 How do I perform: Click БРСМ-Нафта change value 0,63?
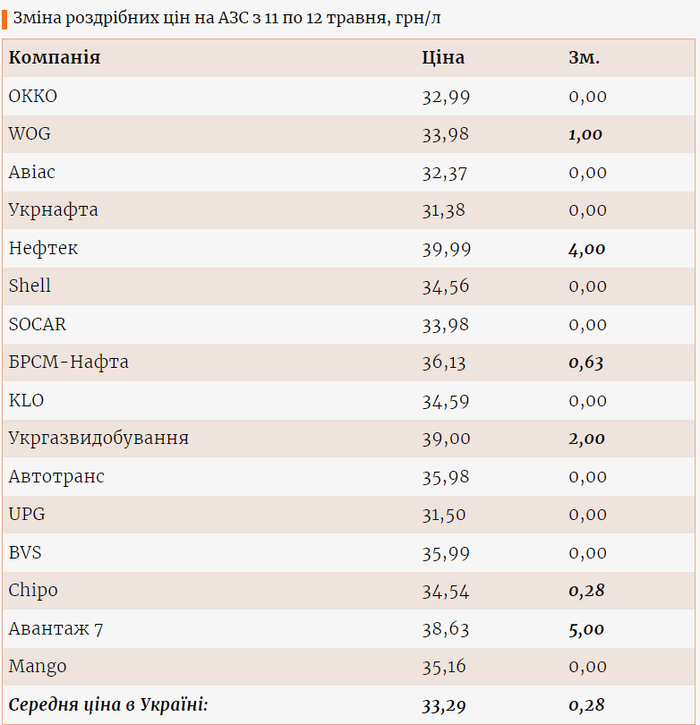[x=586, y=362]
